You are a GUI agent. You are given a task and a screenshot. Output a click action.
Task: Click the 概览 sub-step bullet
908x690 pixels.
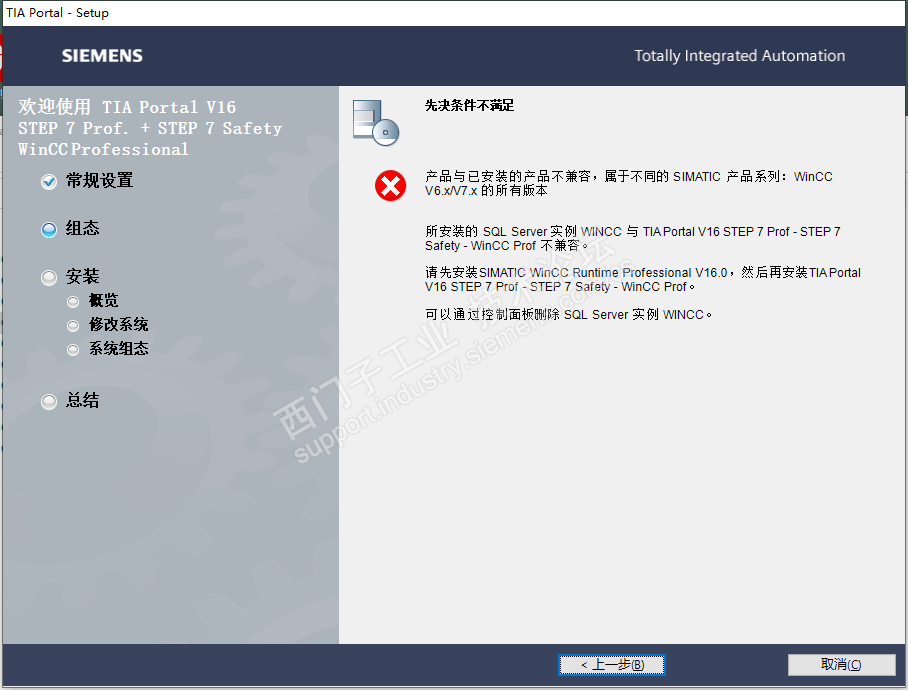tap(73, 302)
